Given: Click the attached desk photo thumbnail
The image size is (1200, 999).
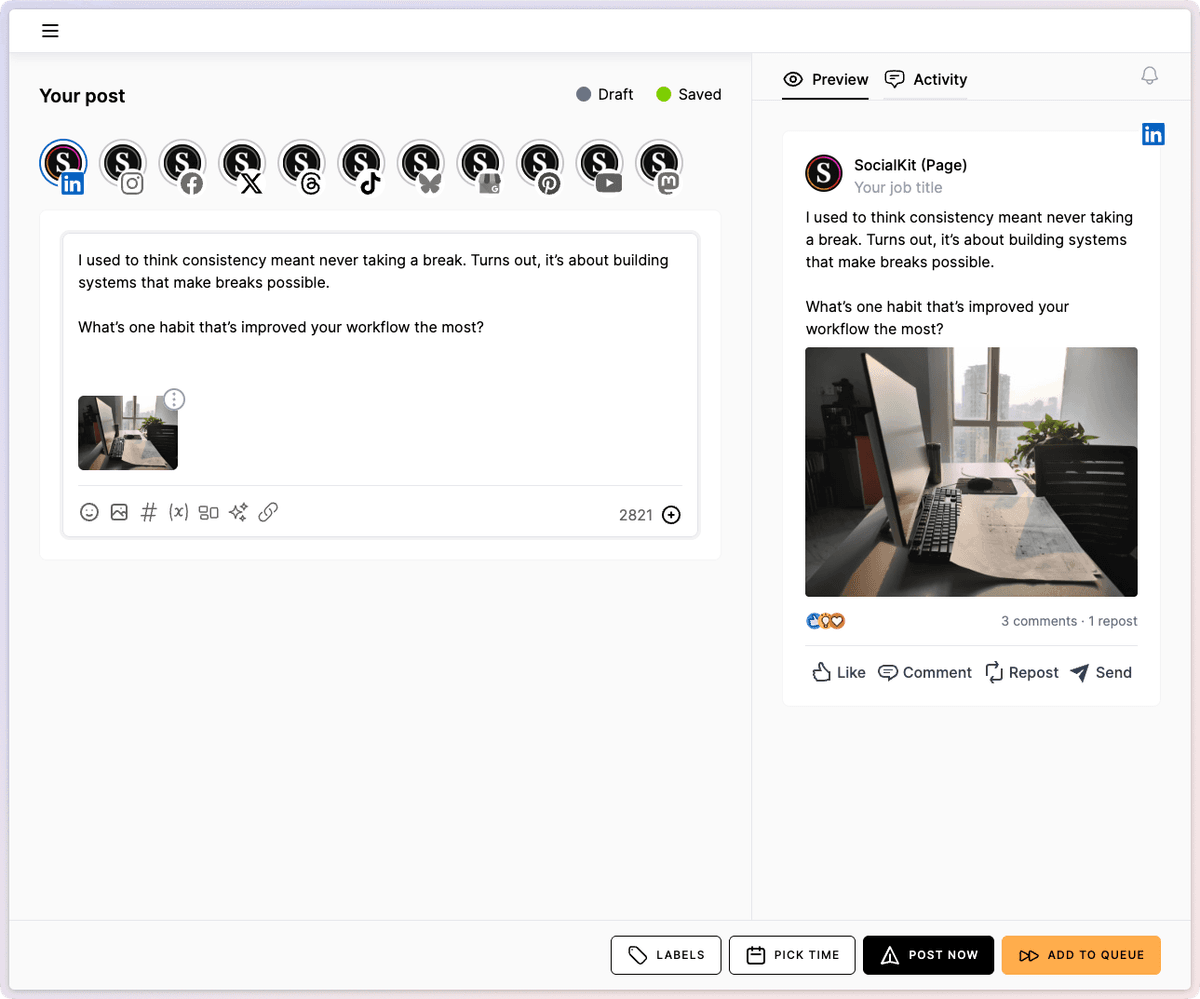Looking at the screenshot, I should pos(127,434).
